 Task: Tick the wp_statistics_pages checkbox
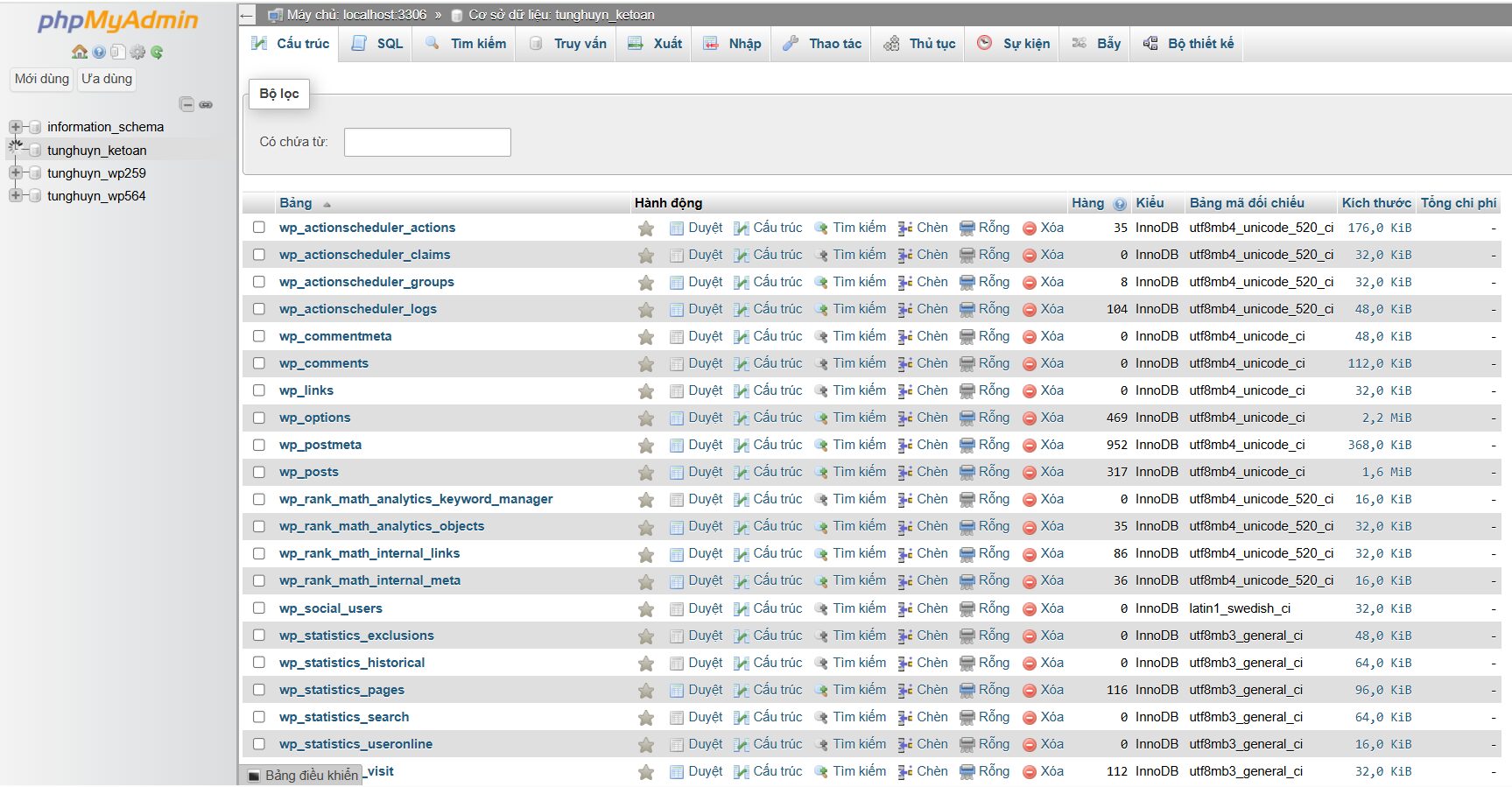pos(259,690)
